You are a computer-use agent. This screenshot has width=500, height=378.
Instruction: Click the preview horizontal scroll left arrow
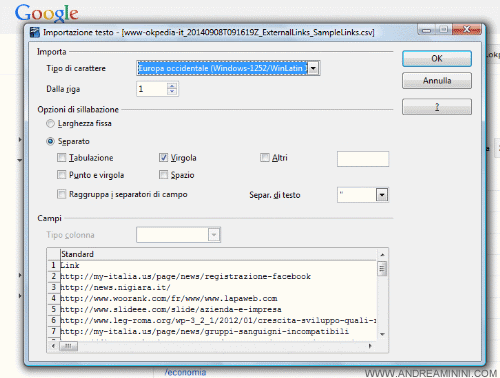53,346
